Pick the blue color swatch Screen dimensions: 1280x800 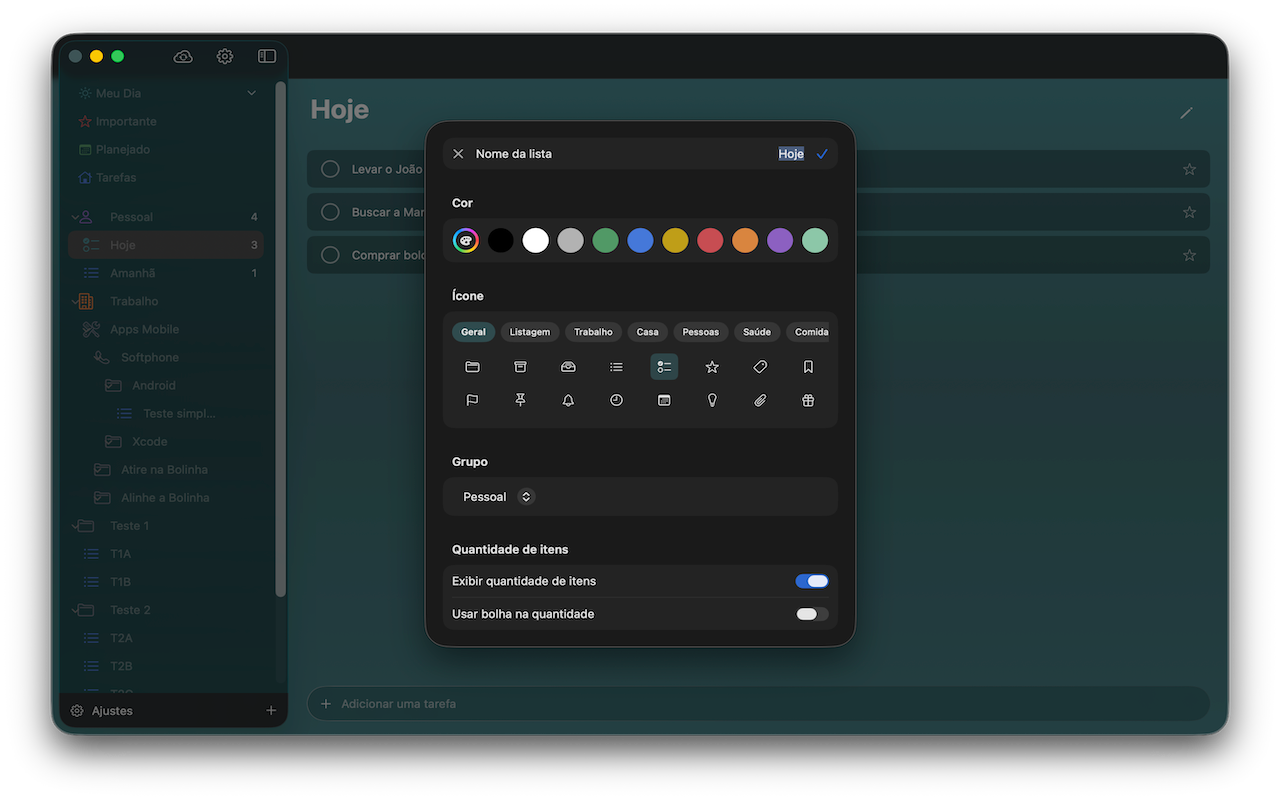point(640,240)
